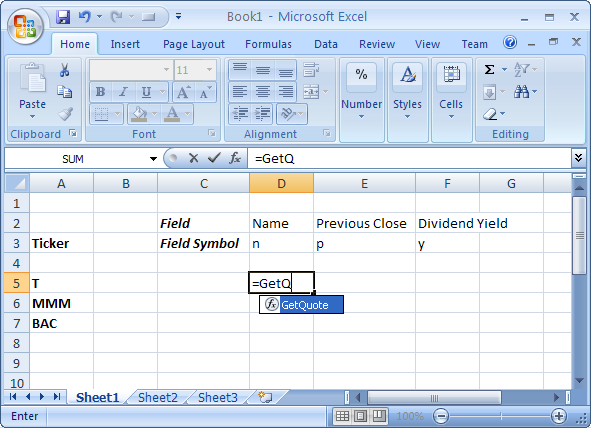Open the Insert ribbon tab
Viewport: 591px width, 428px height.
pos(125,44)
